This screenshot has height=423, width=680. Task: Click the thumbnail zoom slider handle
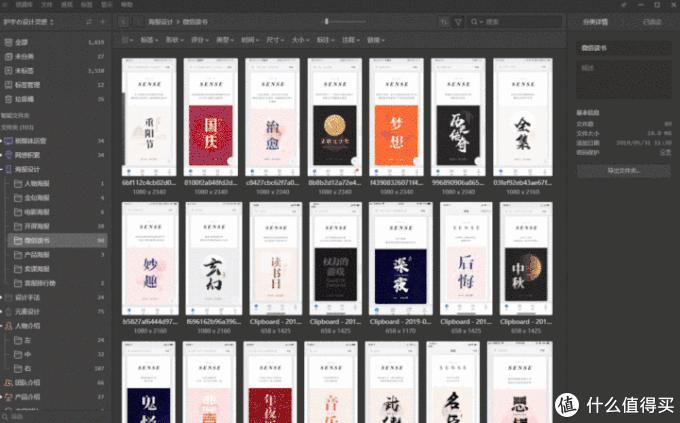click(327, 21)
